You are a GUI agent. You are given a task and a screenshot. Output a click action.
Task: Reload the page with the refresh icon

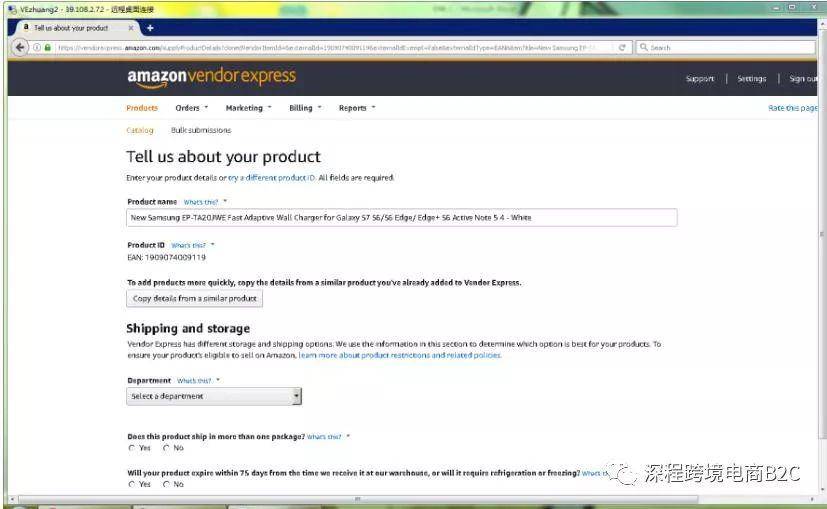pos(622,47)
